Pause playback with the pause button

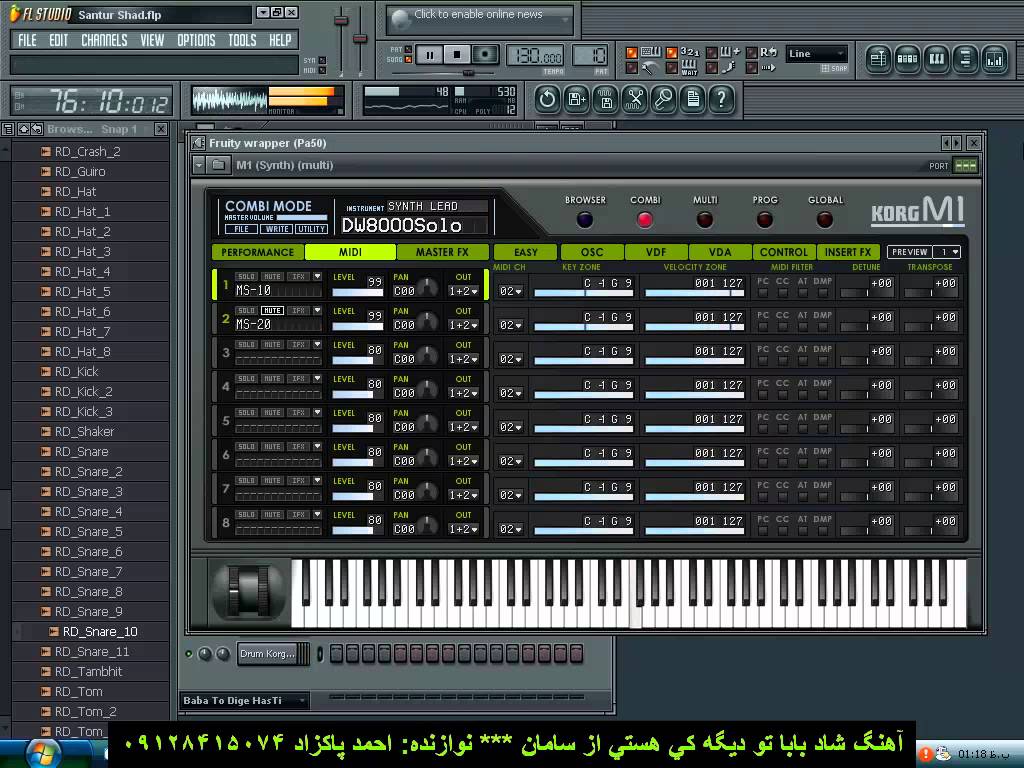click(430, 56)
